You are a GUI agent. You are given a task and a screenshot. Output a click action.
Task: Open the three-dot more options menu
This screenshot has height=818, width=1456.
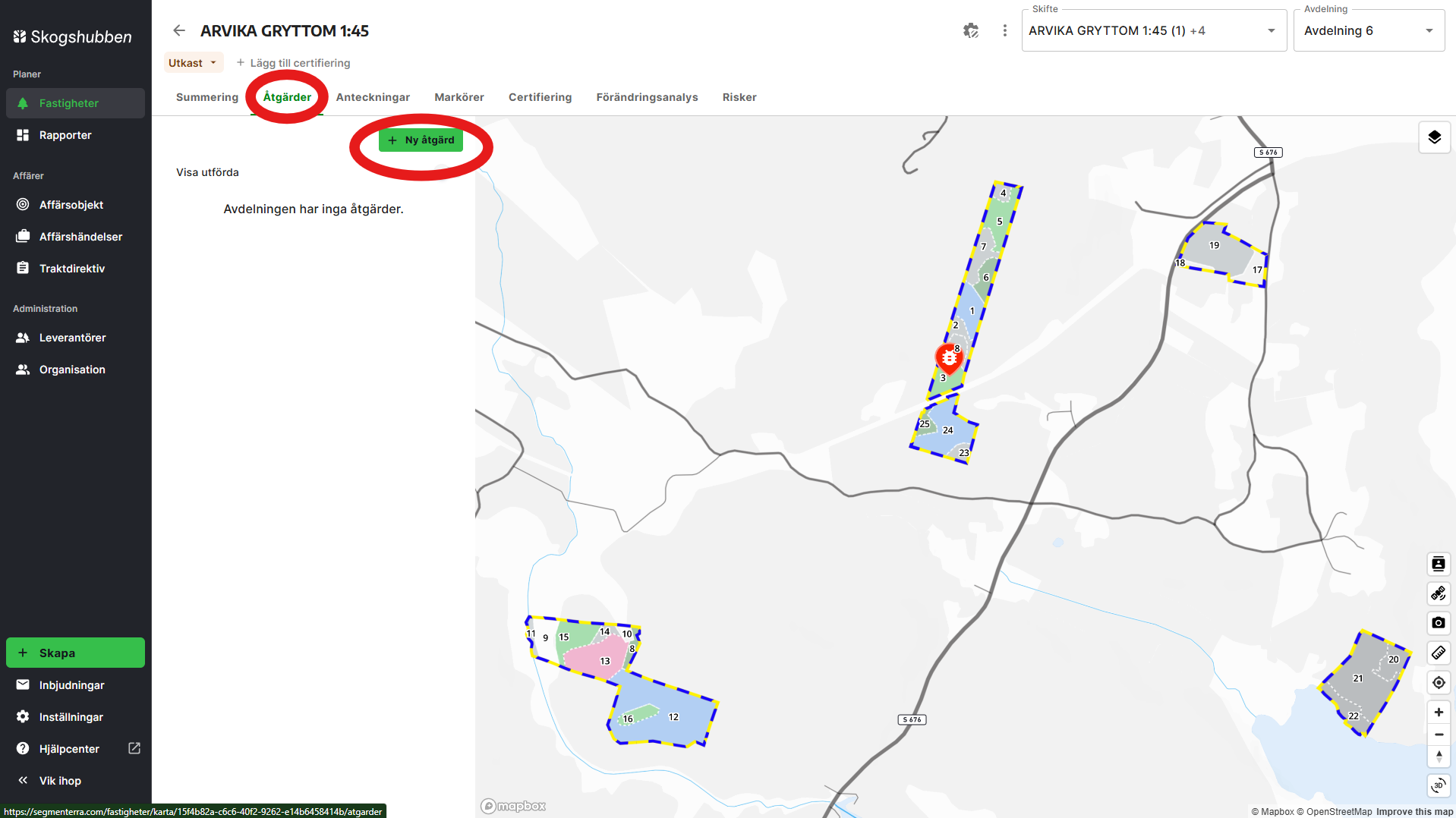[x=1005, y=30]
